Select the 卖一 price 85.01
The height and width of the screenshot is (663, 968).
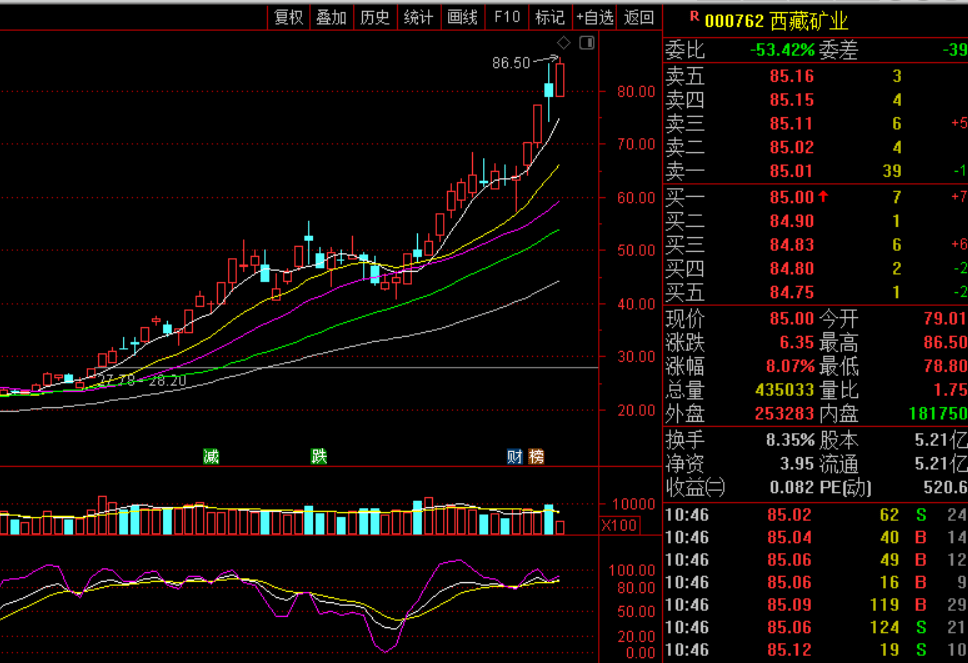click(x=791, y=172)
